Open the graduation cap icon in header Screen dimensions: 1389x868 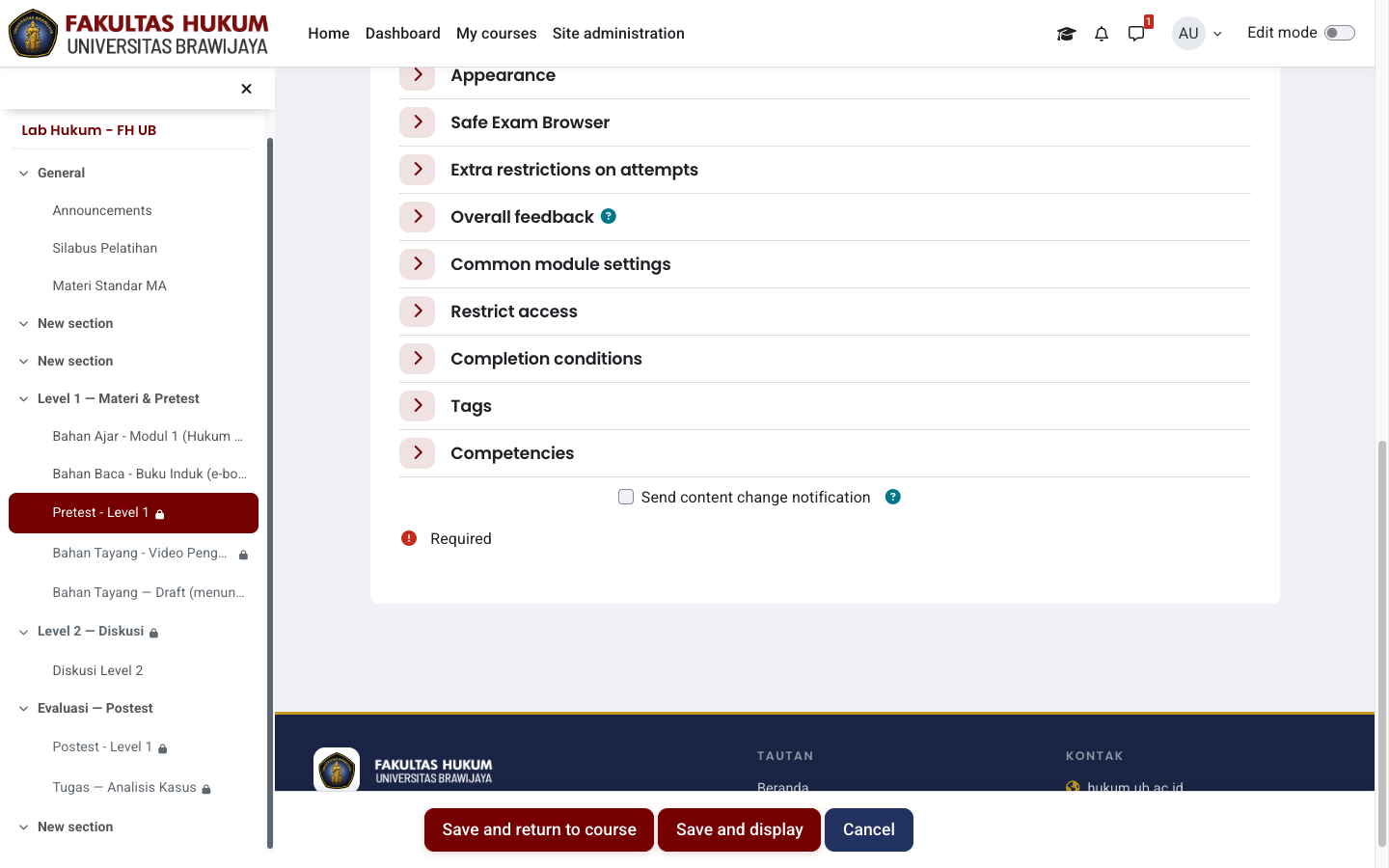(x=1066, y=34)
